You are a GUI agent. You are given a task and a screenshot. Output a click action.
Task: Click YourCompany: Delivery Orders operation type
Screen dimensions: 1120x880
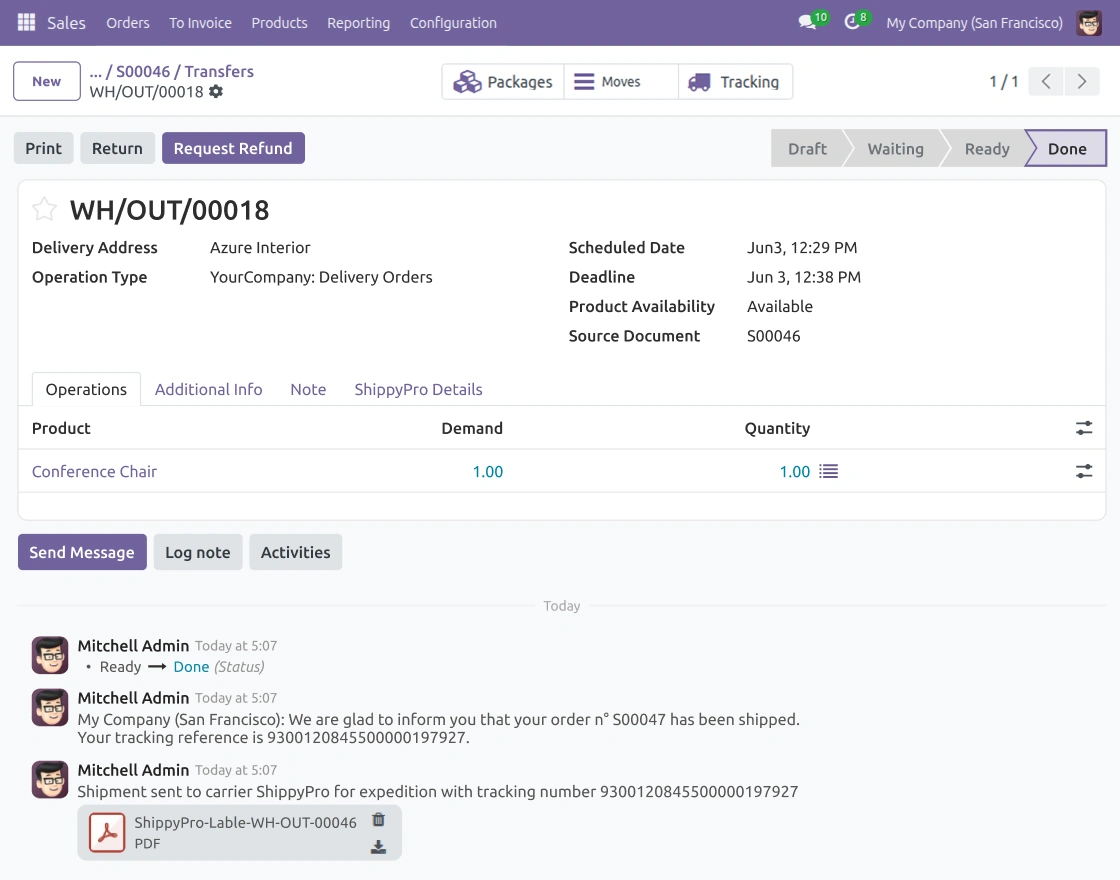pyautogui.click(x=321, y=277)
